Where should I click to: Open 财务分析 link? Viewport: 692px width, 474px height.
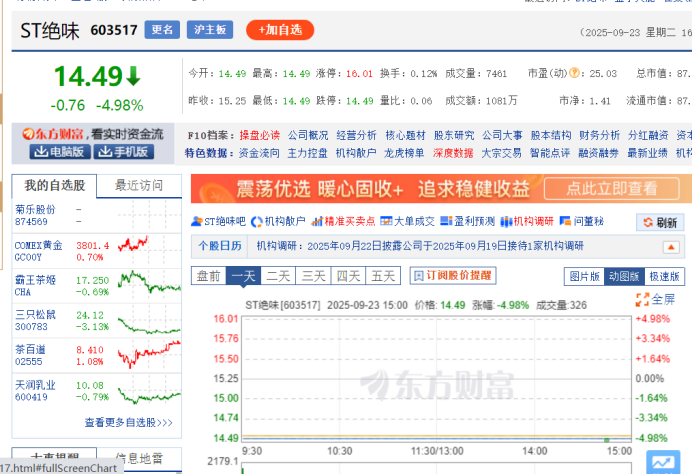click(x=599, y=135)
